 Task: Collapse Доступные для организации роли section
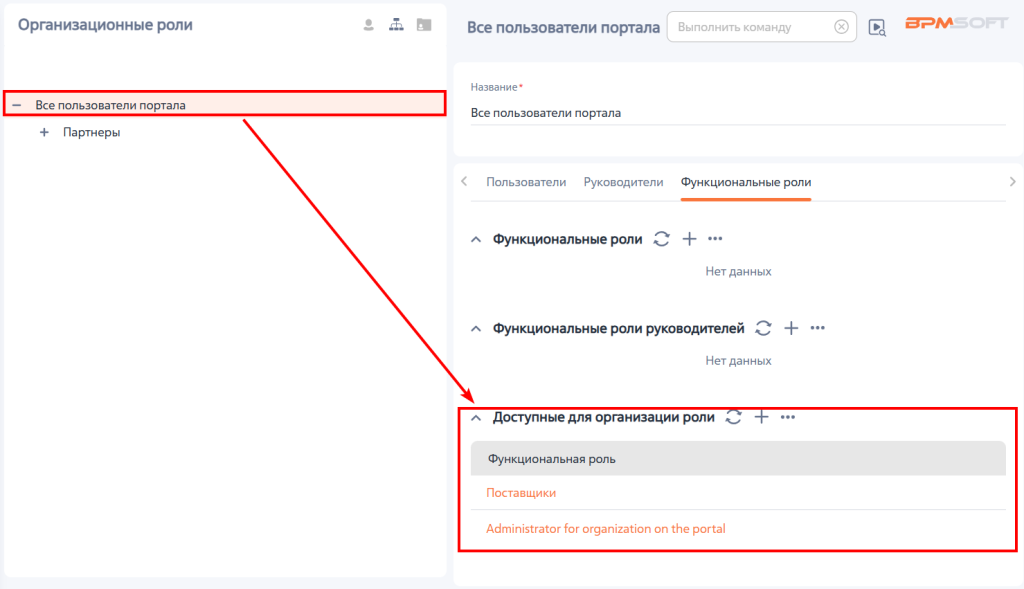pyautogui.click(x=475, y=418)
